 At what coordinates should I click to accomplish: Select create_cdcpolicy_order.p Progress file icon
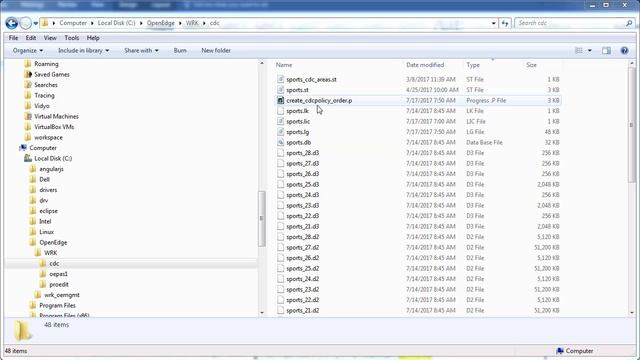click(280, 100)
